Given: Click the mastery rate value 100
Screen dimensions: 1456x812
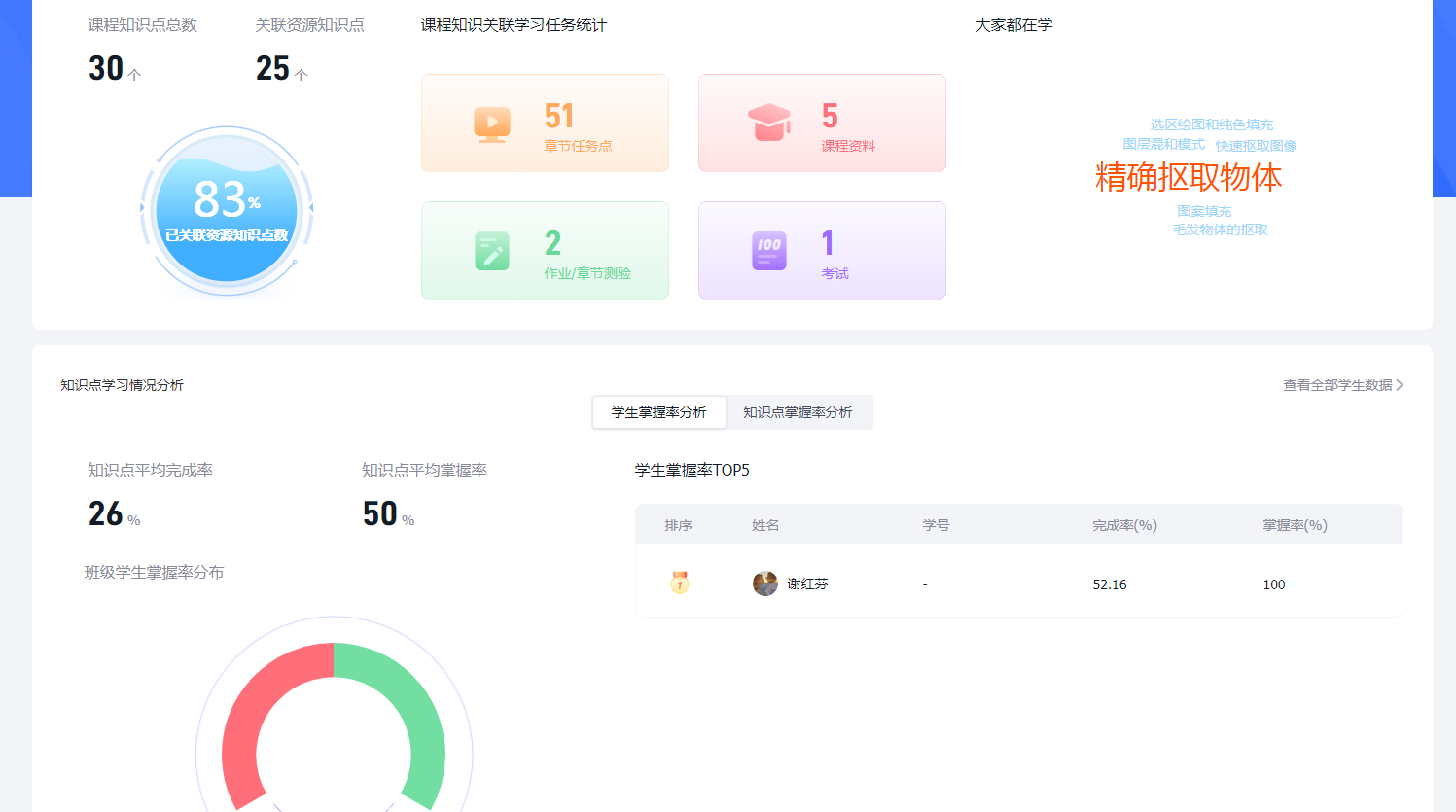Looking at the screenshot, I should (1274, 584).
